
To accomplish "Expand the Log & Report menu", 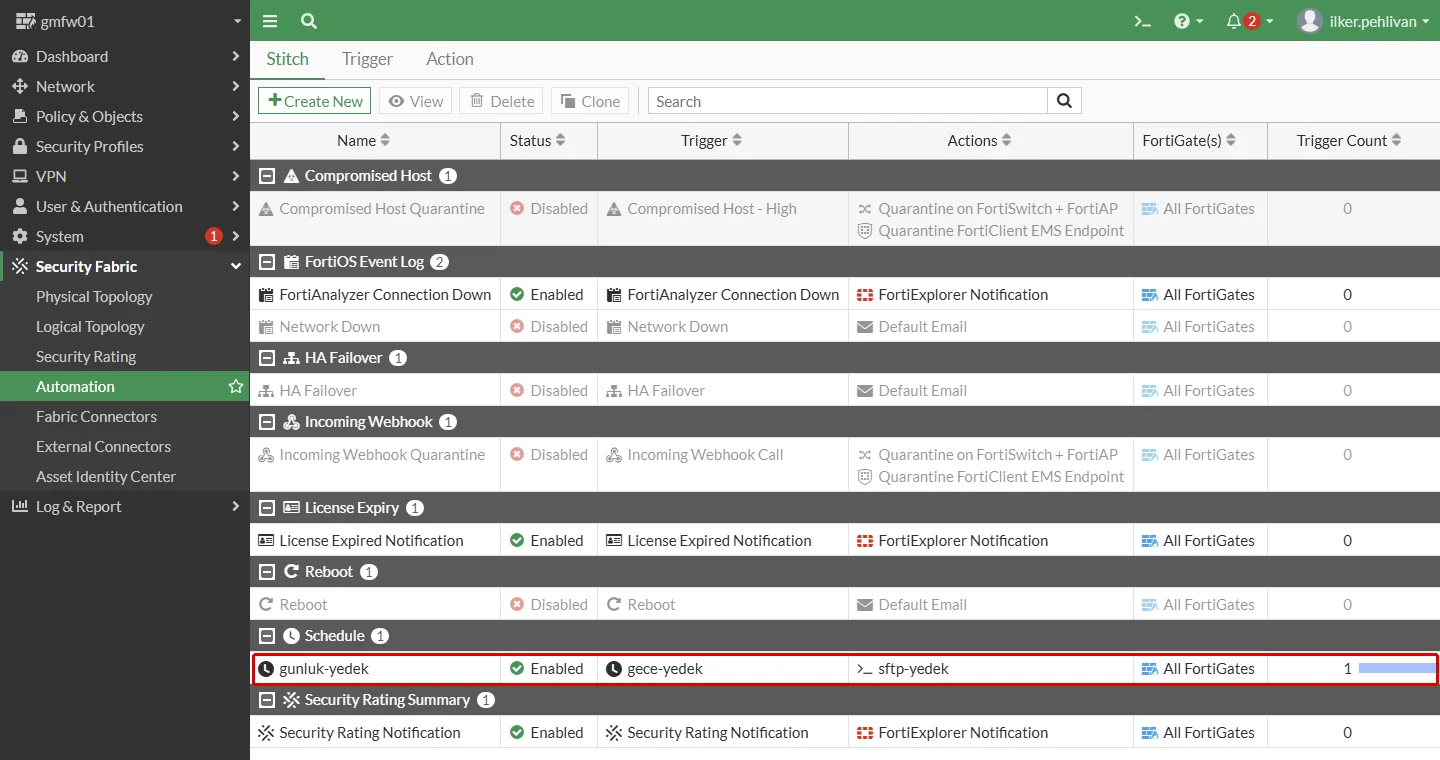I will 125,506.
